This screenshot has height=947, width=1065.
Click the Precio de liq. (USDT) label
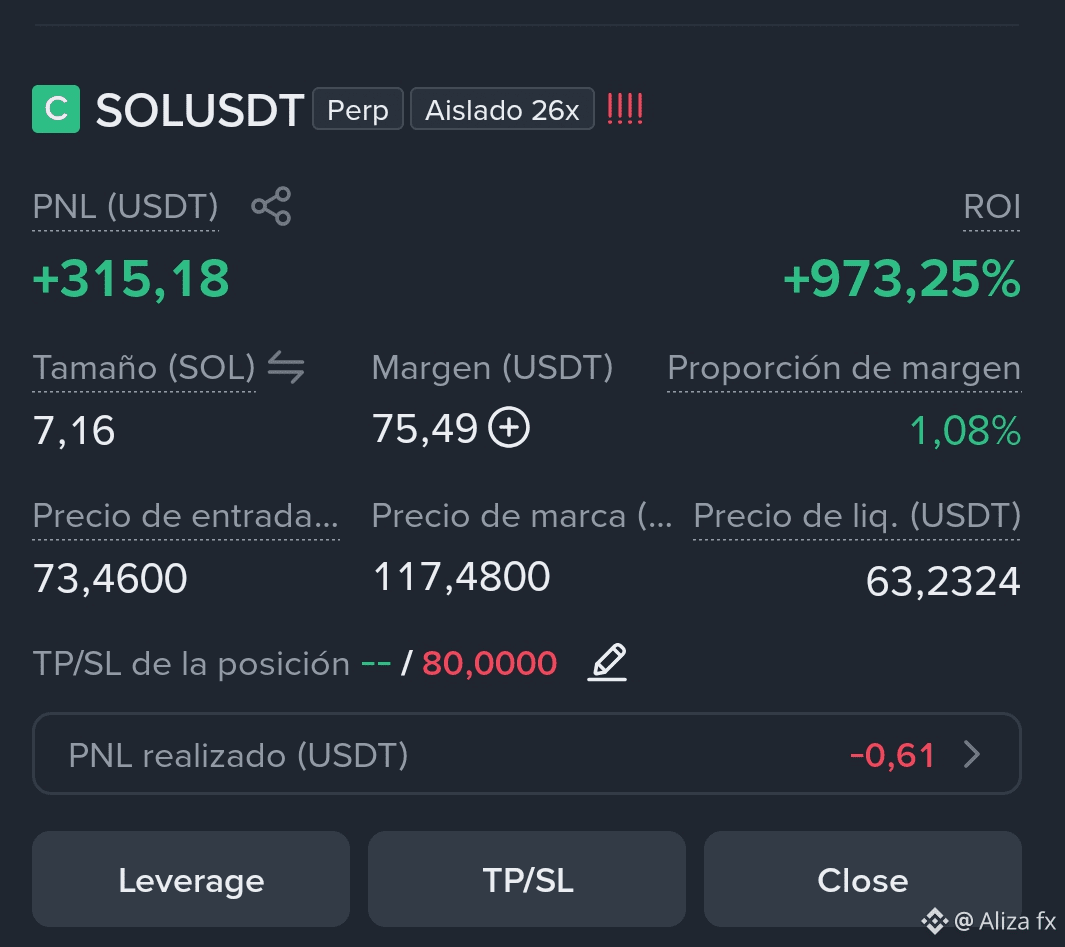tap(856, 515)
